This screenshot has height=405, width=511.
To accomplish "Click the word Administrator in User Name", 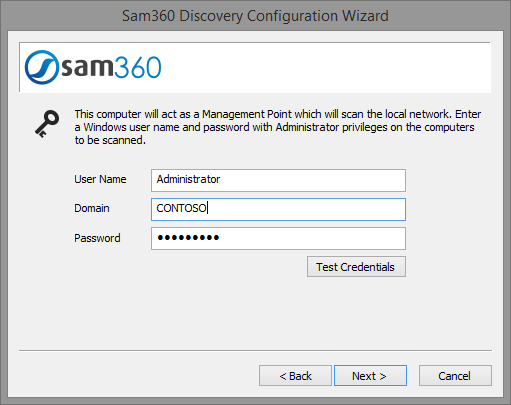I will [x=188, y=179].
